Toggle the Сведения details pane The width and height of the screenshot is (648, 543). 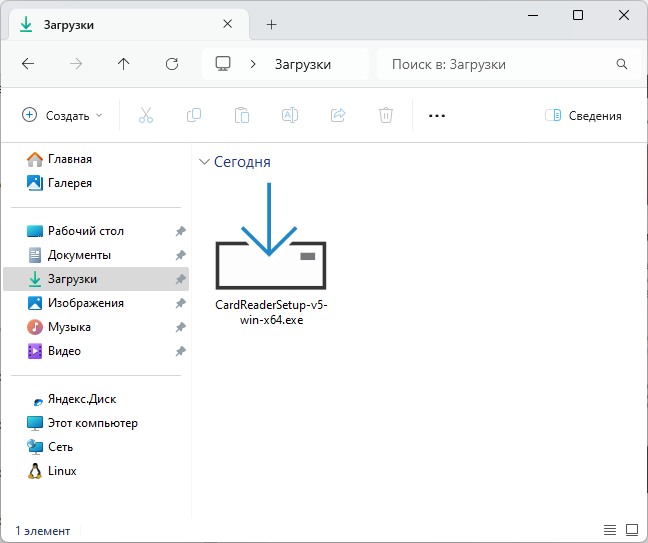(583, 116)
